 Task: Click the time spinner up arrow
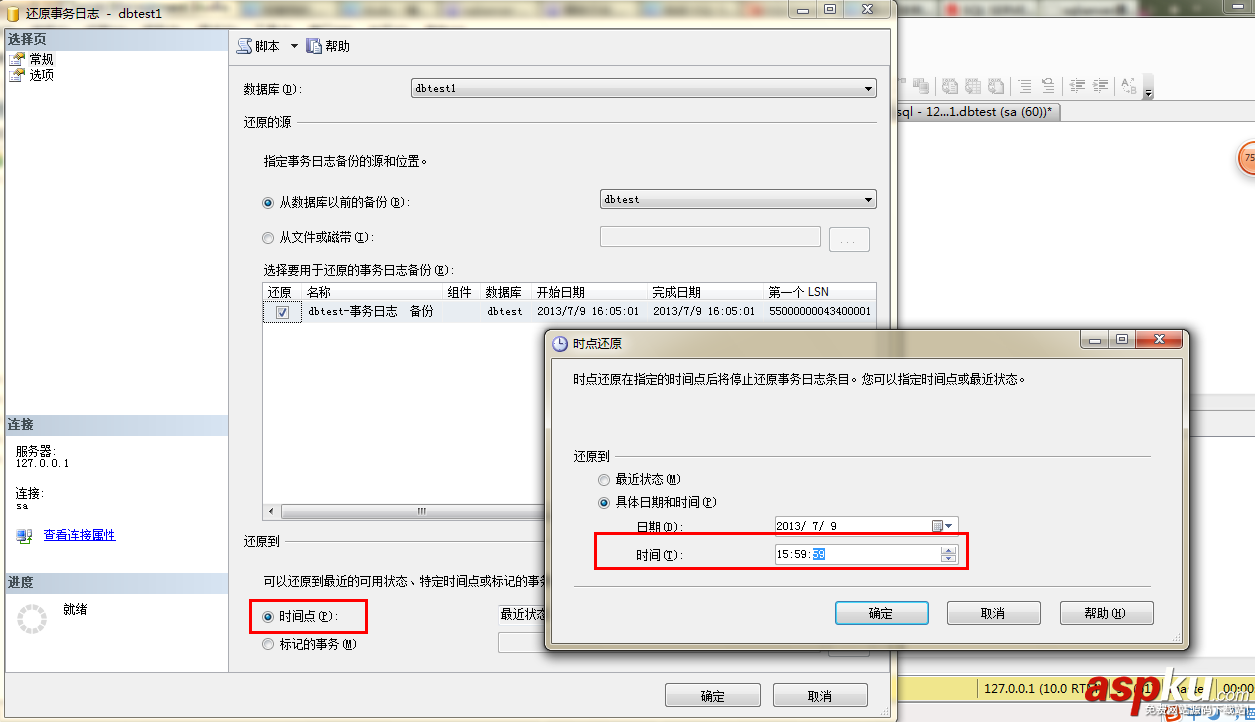[x=948, y=549]
